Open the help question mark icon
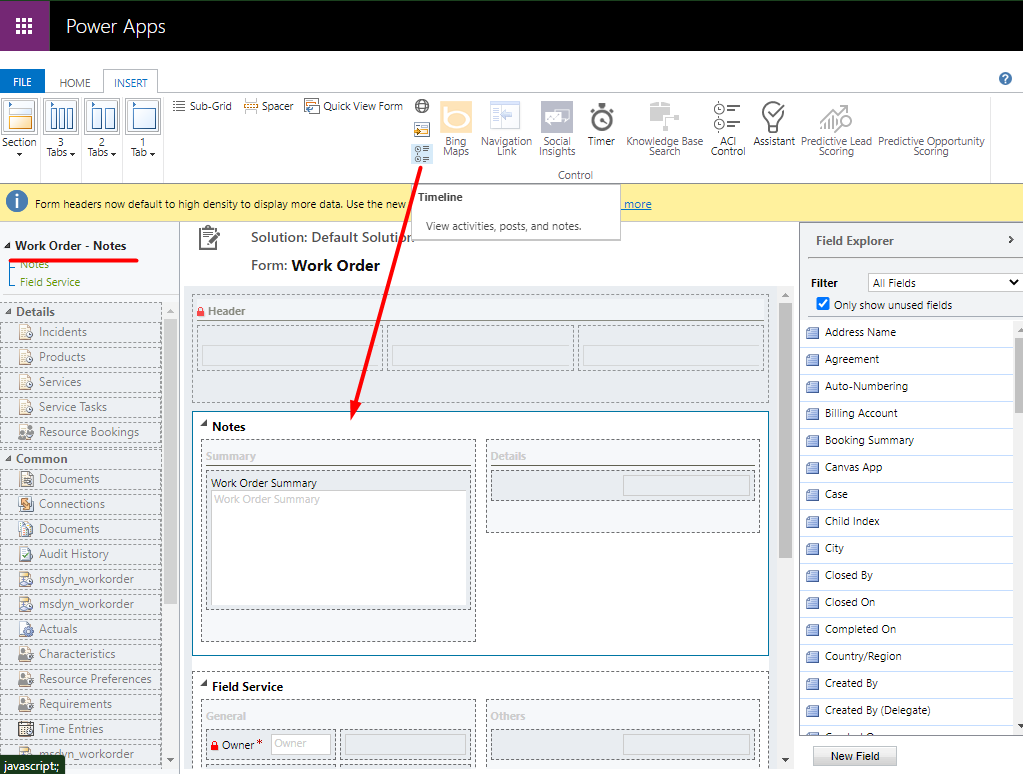Image resolution: width=1023 pixels, height=774 pixels. 1005,78
